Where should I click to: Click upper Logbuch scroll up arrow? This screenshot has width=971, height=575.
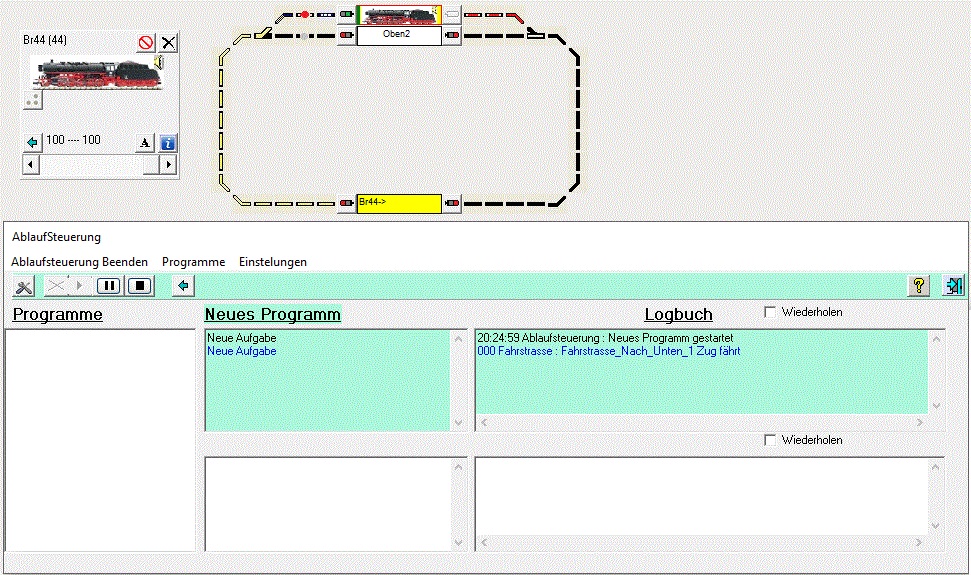coord(936,339)
